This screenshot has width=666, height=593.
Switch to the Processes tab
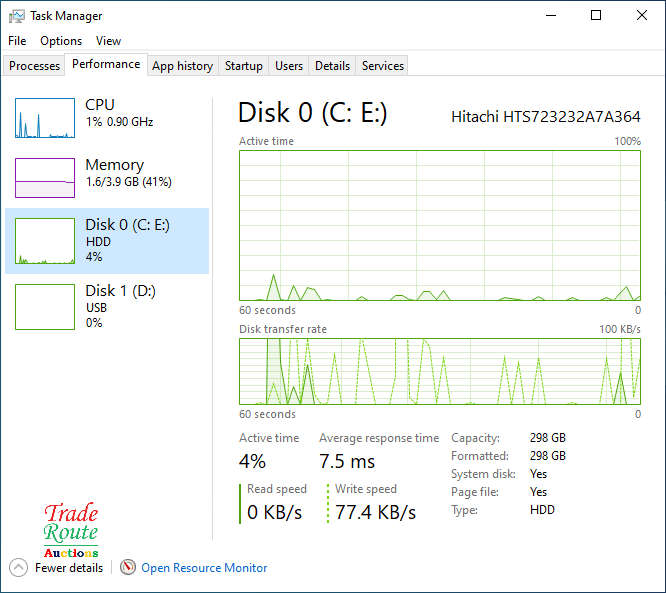(x=35, y=66)
